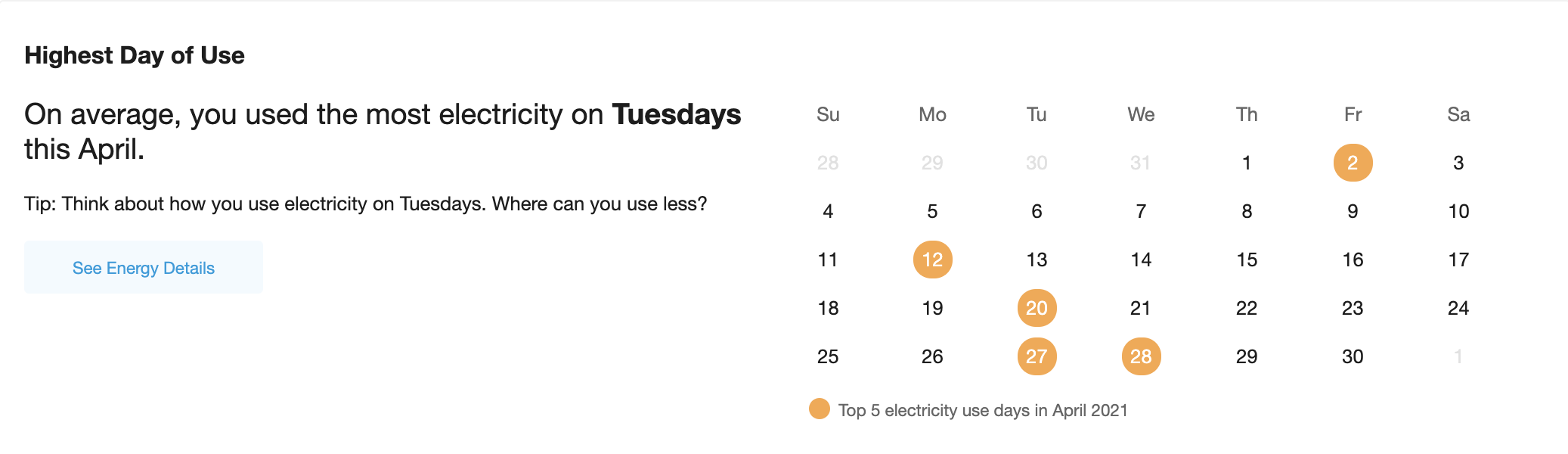Image resolution: width=1568 pixels, height=454 pixels.
Task: Select highlighted April 20 on calendar
Action: (x=1037, y=308)
